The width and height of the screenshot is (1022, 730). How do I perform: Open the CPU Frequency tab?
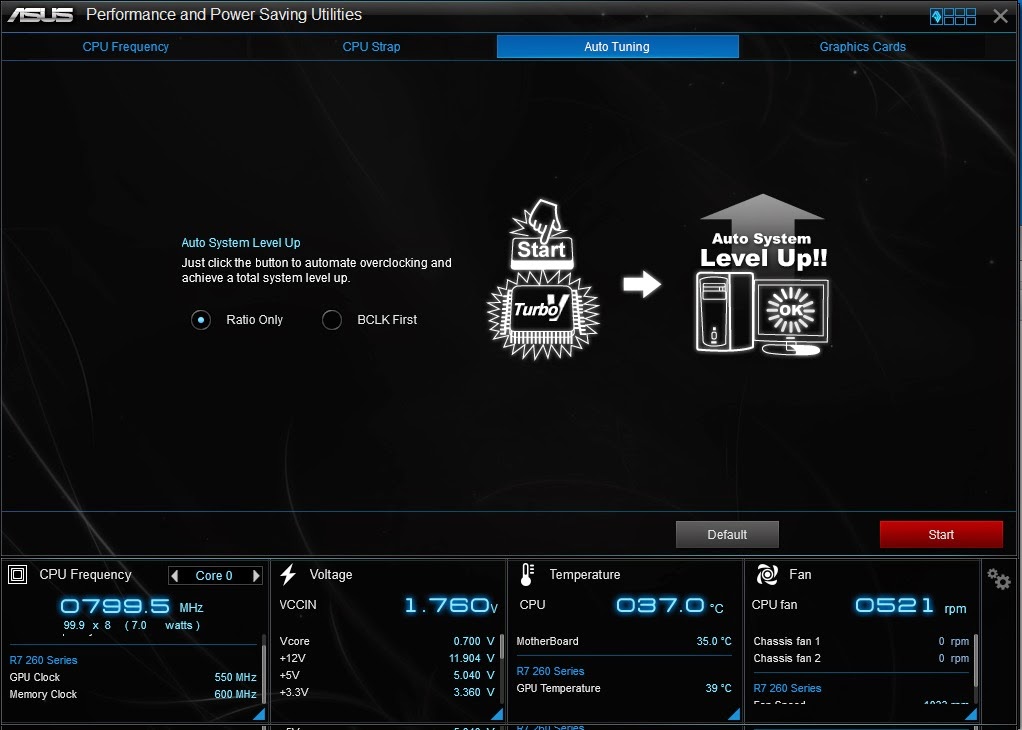[125, 47]
